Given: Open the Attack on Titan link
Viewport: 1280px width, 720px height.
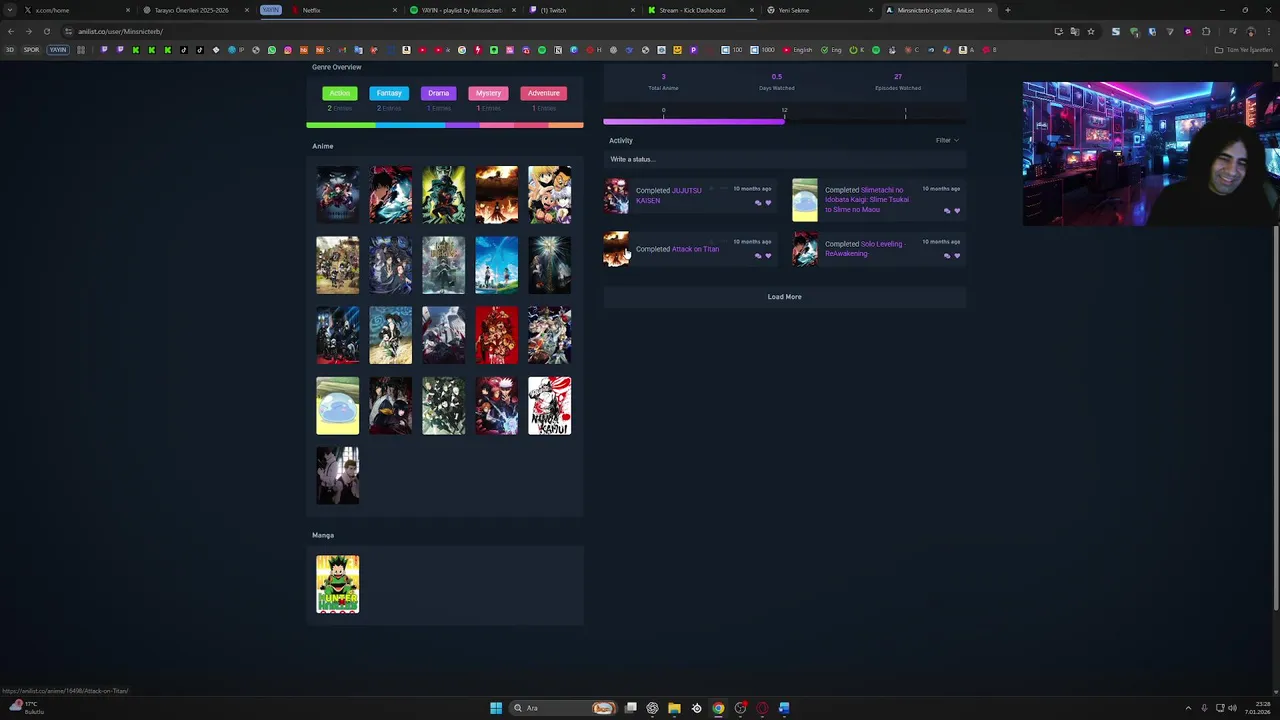Looking at the screenshot, I should 695,249.
